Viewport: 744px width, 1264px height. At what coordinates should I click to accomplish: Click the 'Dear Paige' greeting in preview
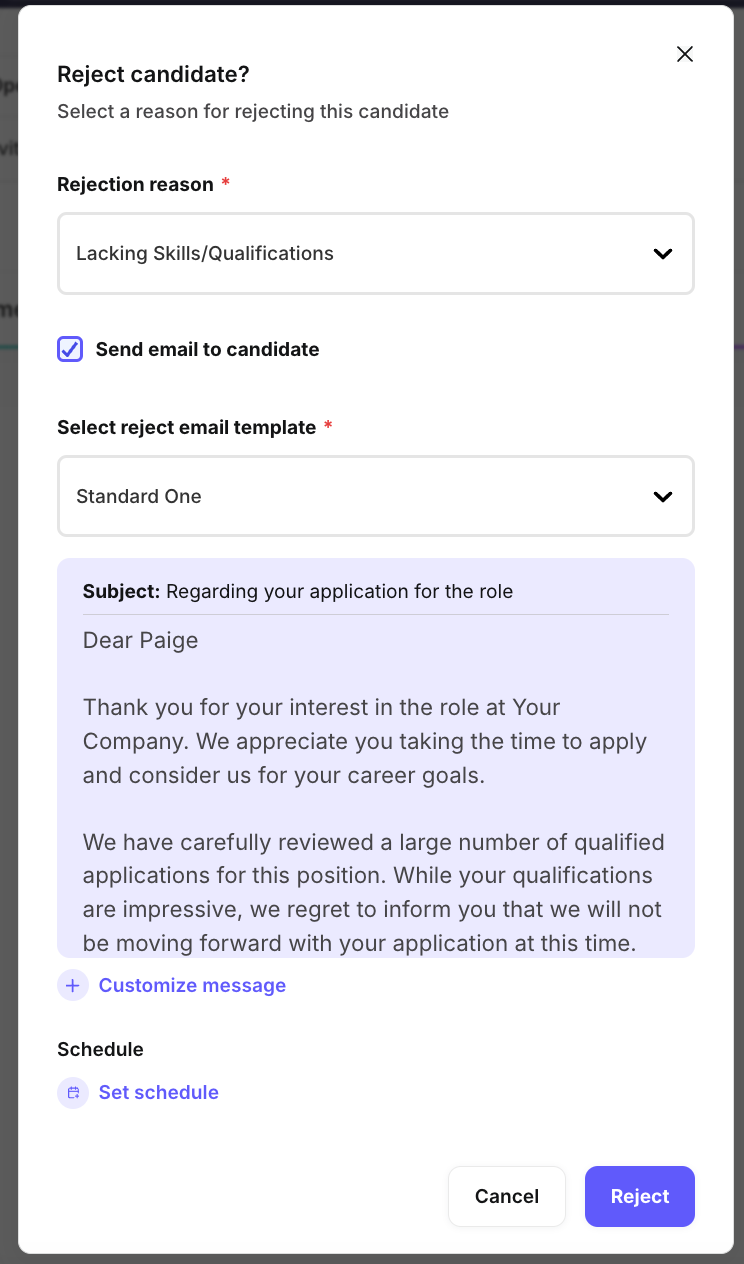coord(140,640)
